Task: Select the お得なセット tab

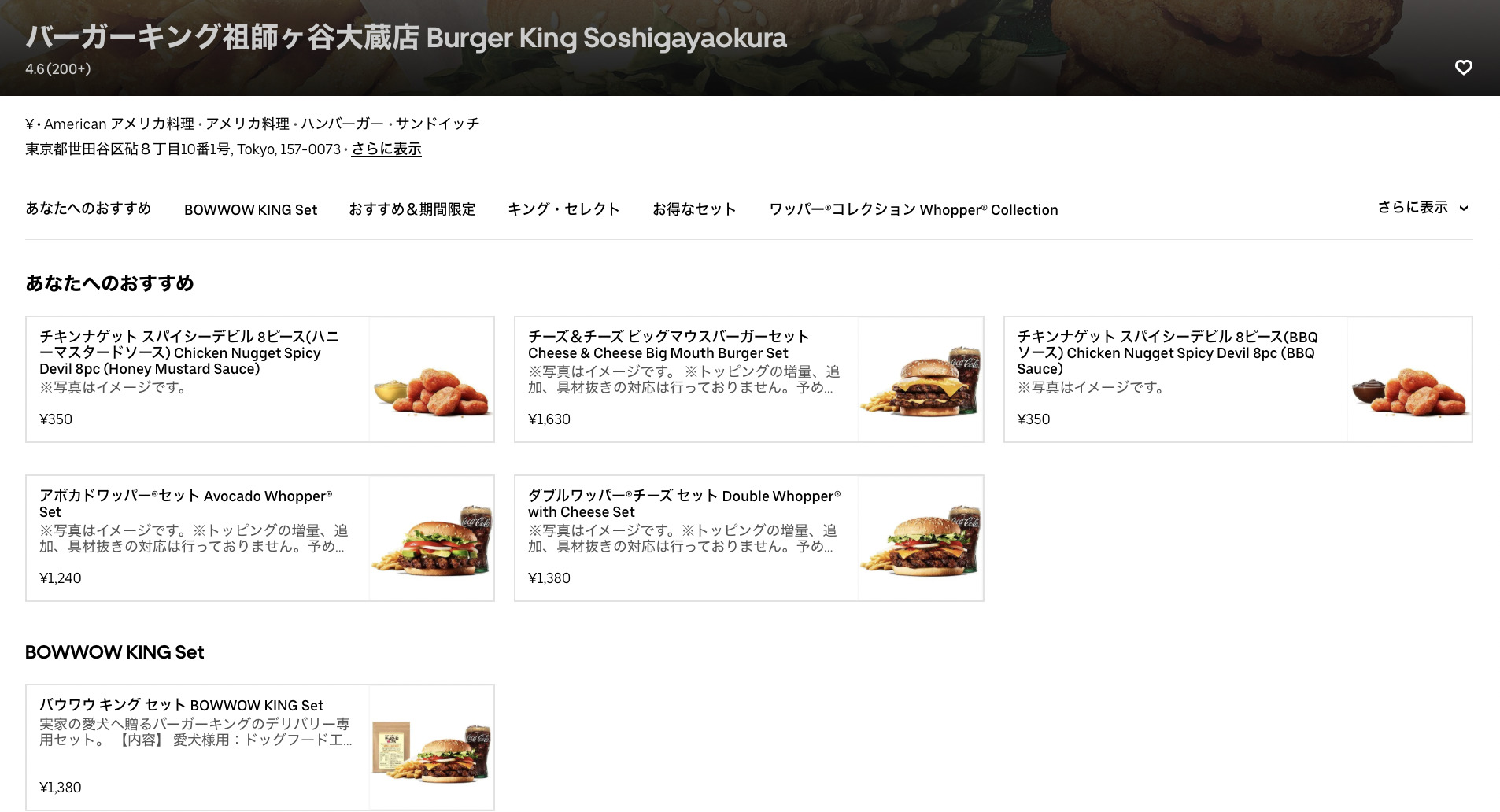Action: pyautogui.click(x=694, y=209)
